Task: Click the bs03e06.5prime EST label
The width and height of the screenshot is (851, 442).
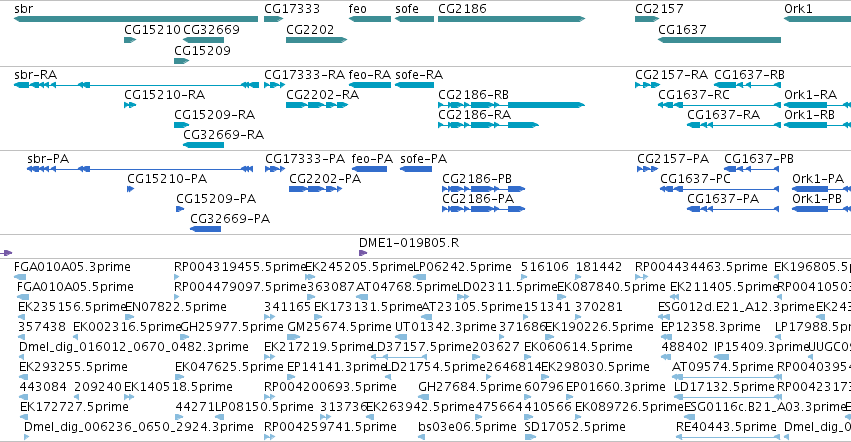Action: [467, 427]
